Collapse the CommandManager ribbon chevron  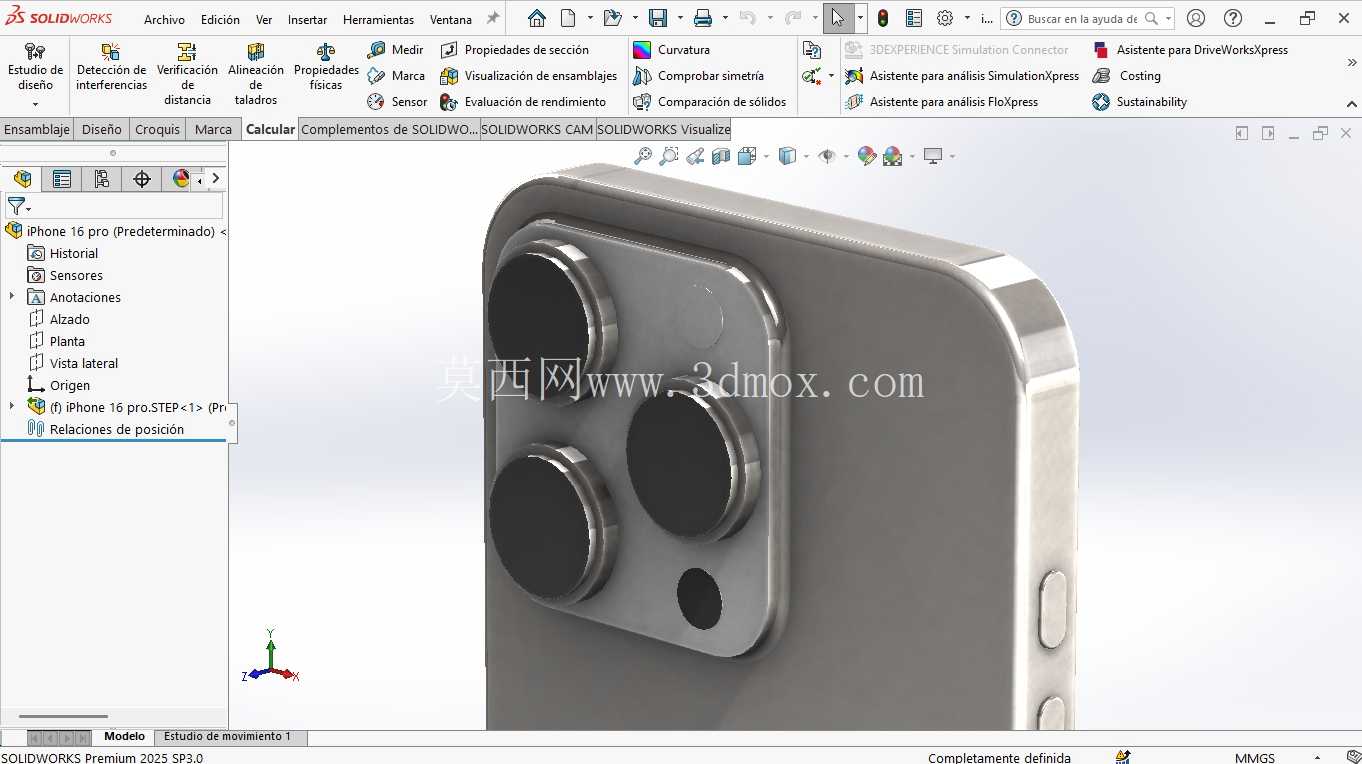[x=1351, y=104]
